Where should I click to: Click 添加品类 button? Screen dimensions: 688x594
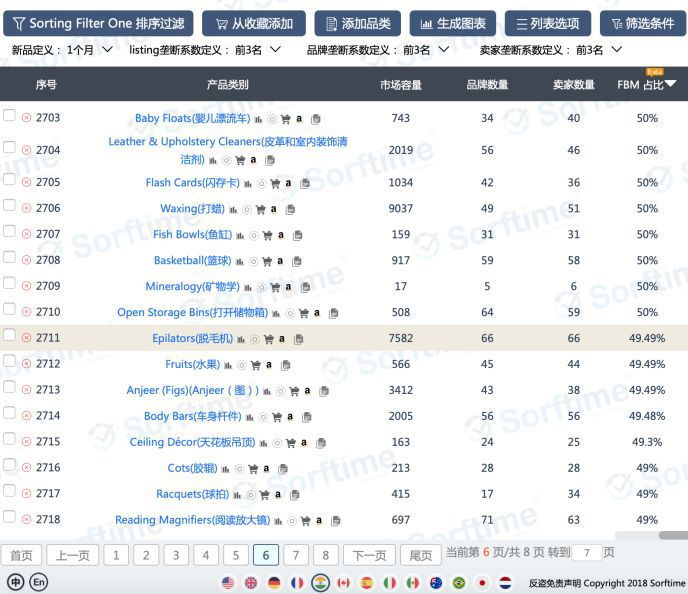(358, 23)
